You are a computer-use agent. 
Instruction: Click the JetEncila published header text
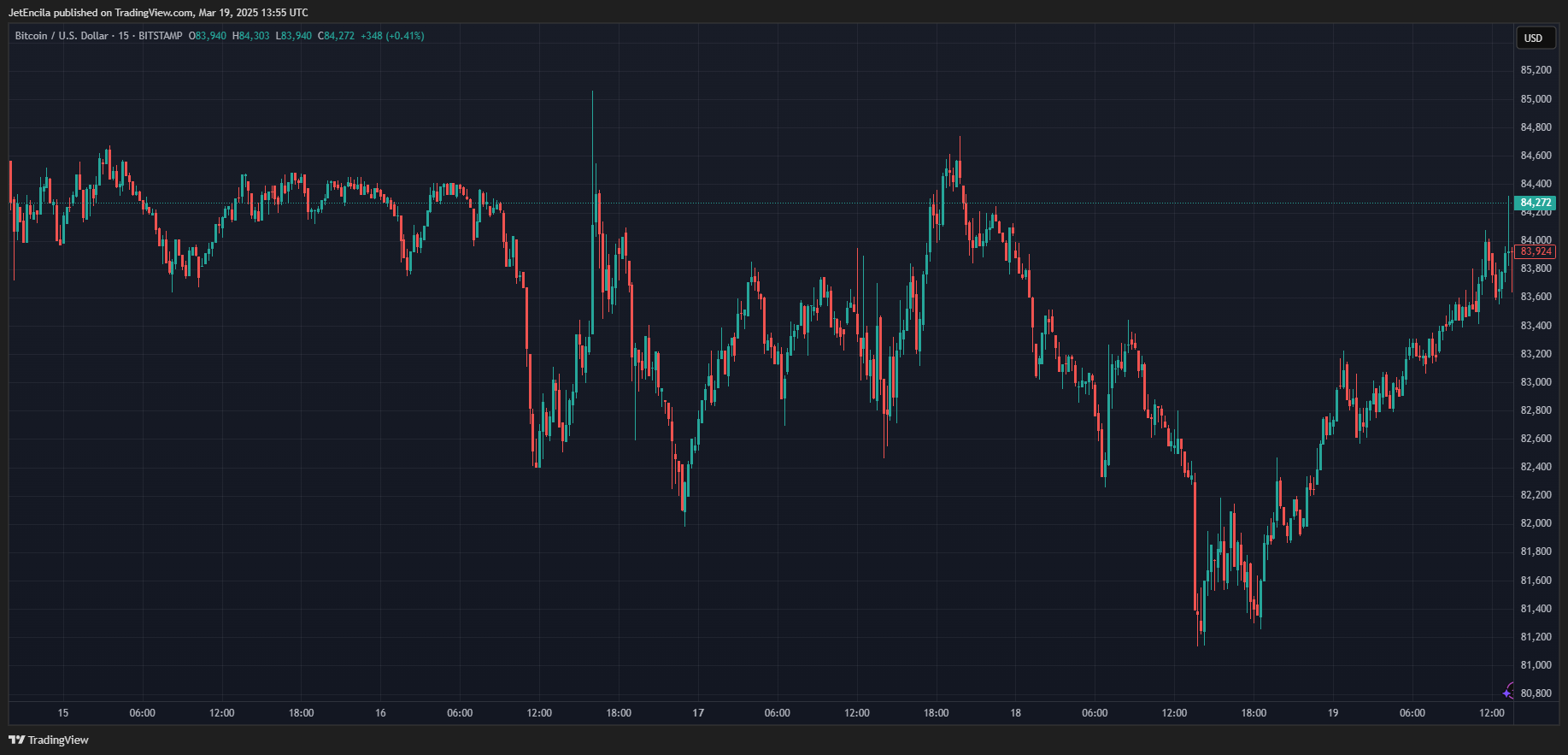[158, 13]
